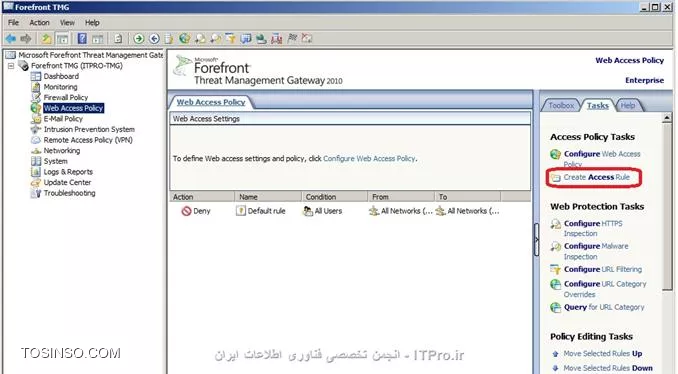Select the System node

[55, 161]
